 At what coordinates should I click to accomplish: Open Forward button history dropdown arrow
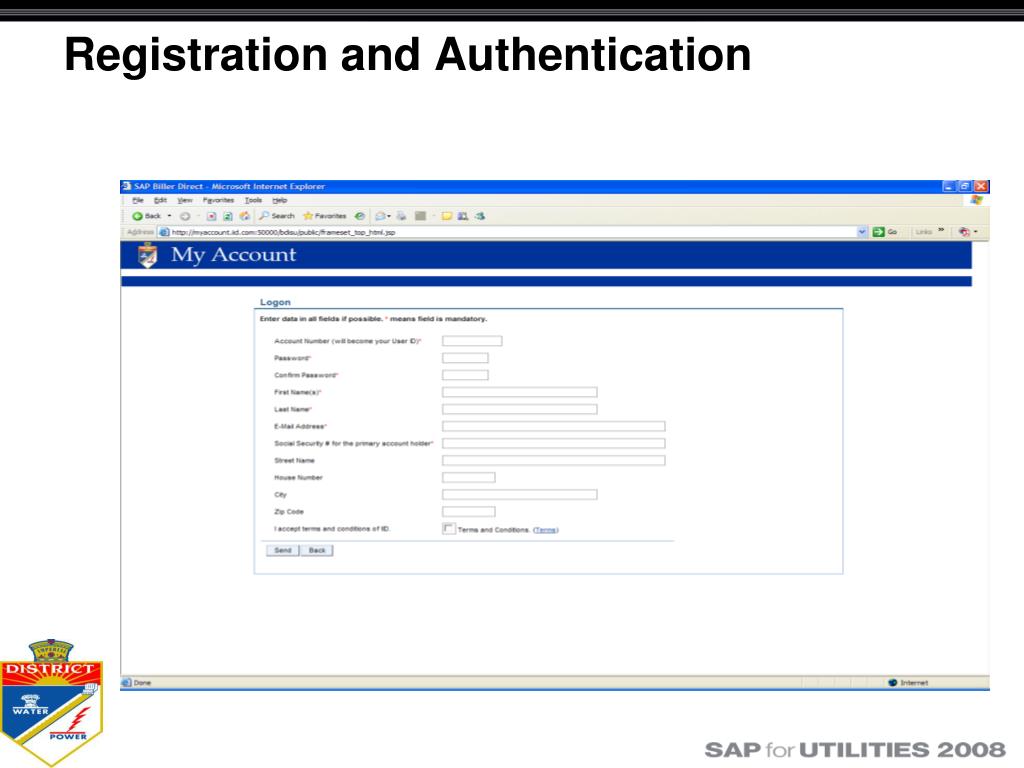pos(198,216)
